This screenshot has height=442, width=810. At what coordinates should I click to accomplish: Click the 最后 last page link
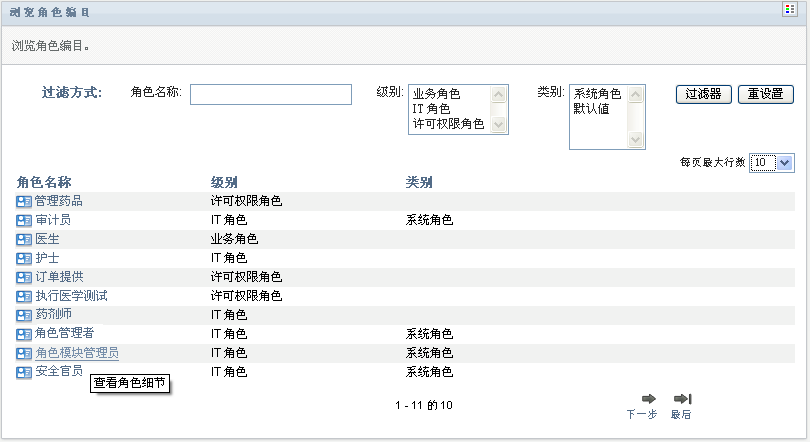click(681, 414)
